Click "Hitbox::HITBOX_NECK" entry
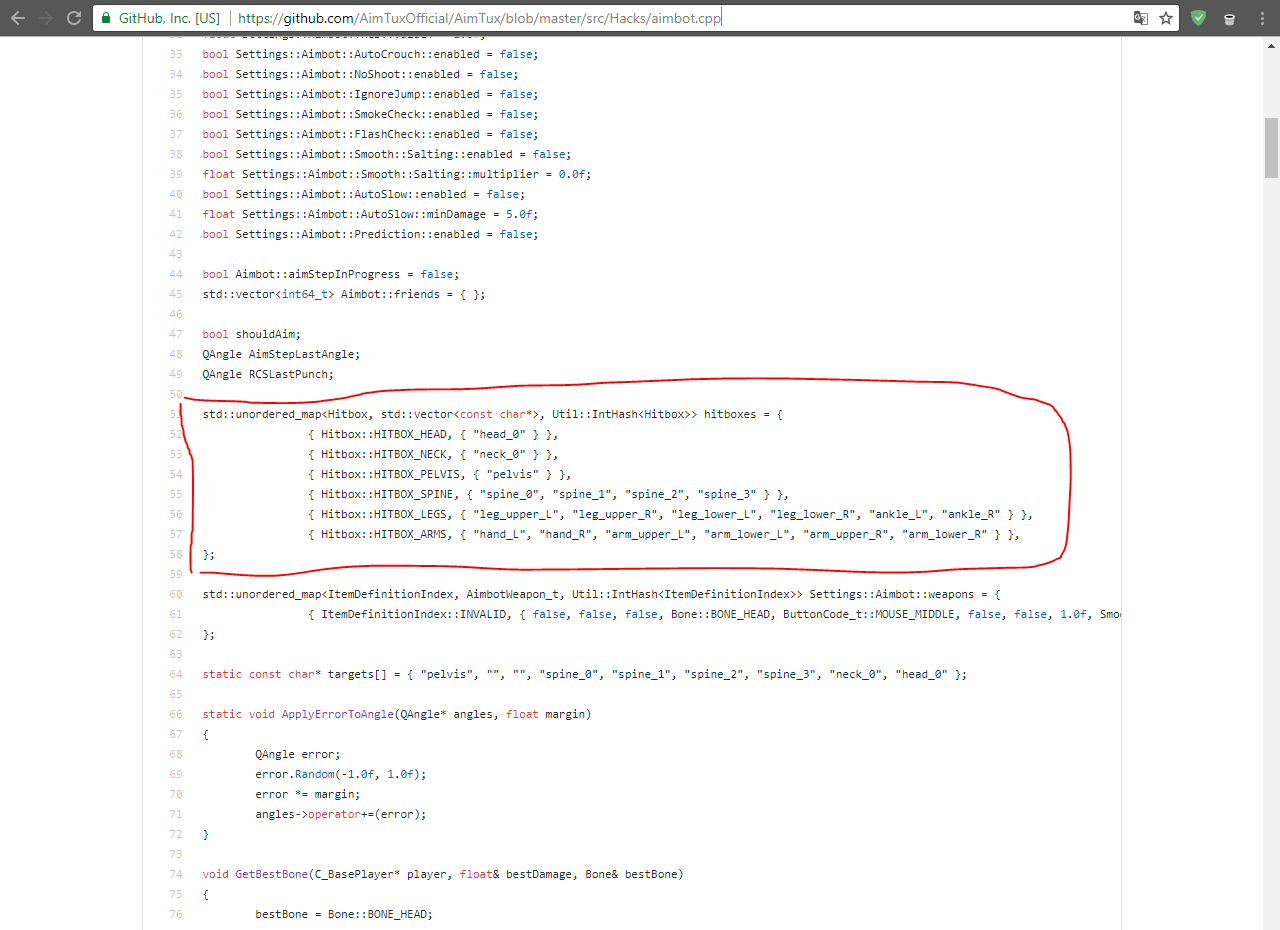Screen dimensions: 1280x930 pyautogui.click(x=384, y=454)
